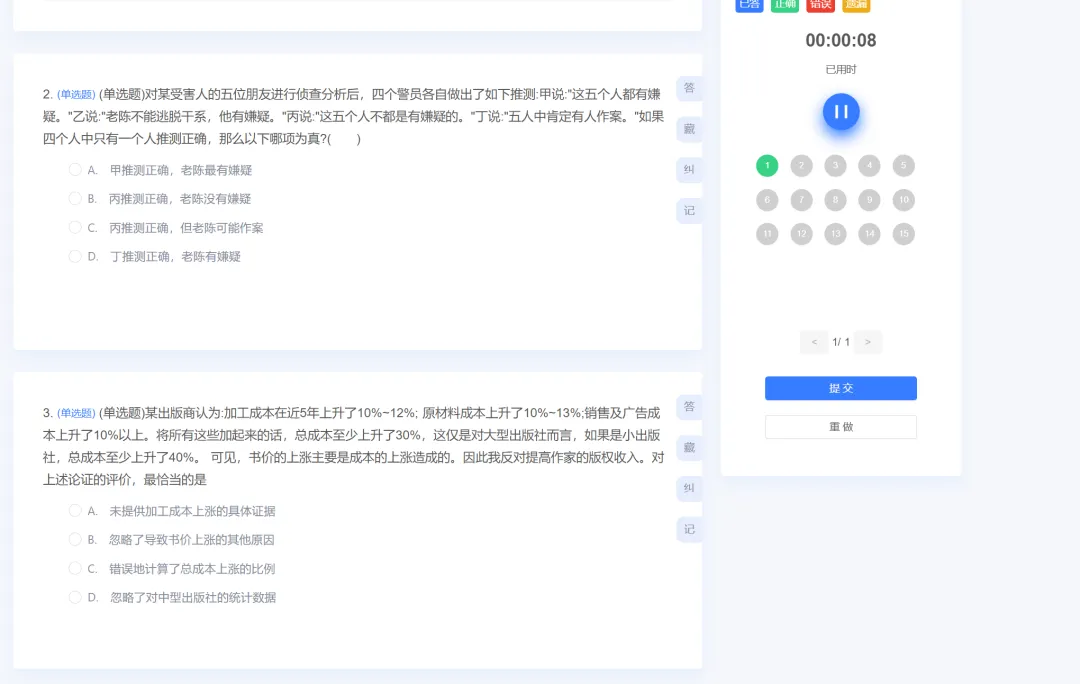The height and width of the screenshot is (684, 1080).
Task: Select option B '忽略了导致书价上涨的其他原因'
Action: (75, 539)
